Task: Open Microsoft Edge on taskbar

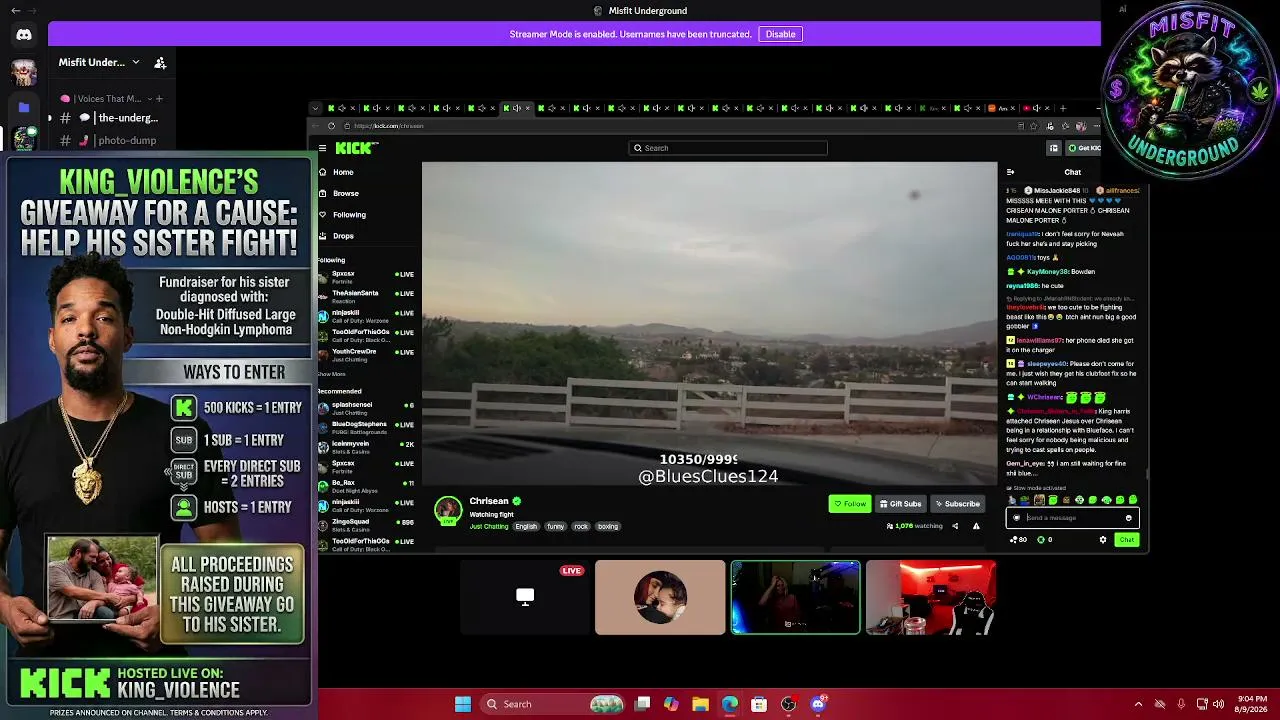Action: tap(730, 704)
